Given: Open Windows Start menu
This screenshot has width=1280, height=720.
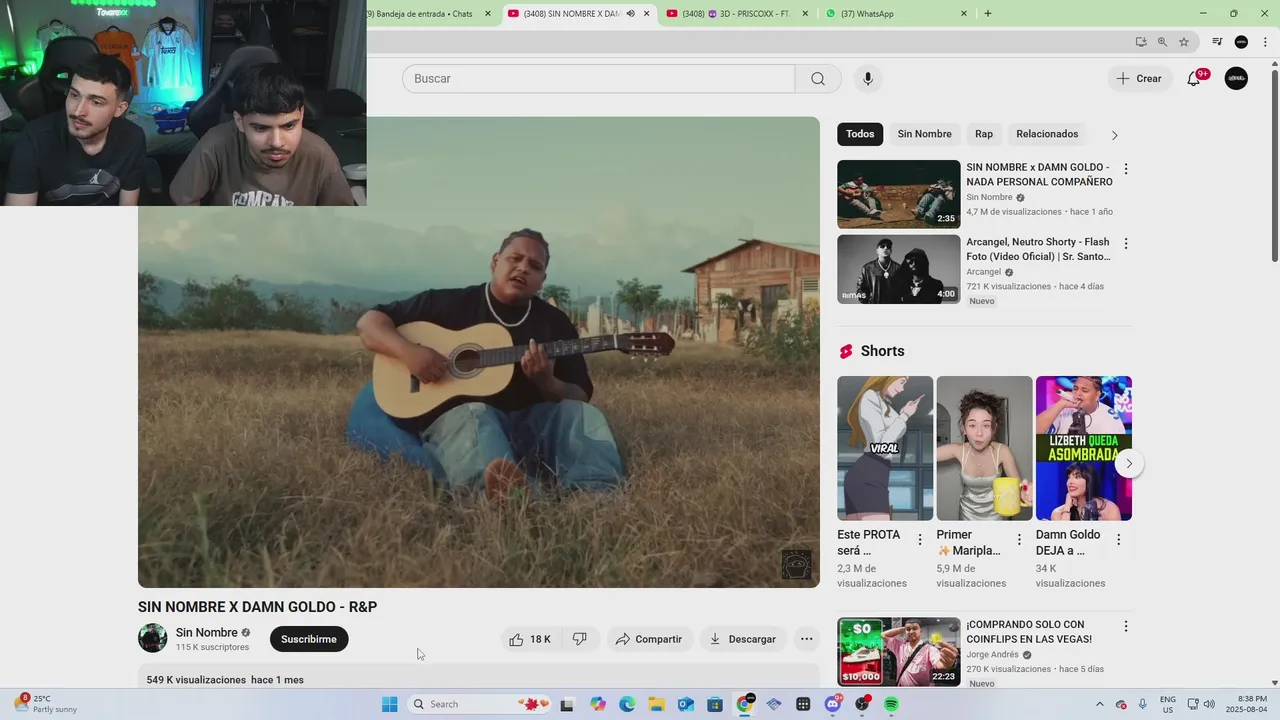Looking at the screenshot, I should click(x=389, y=704).
